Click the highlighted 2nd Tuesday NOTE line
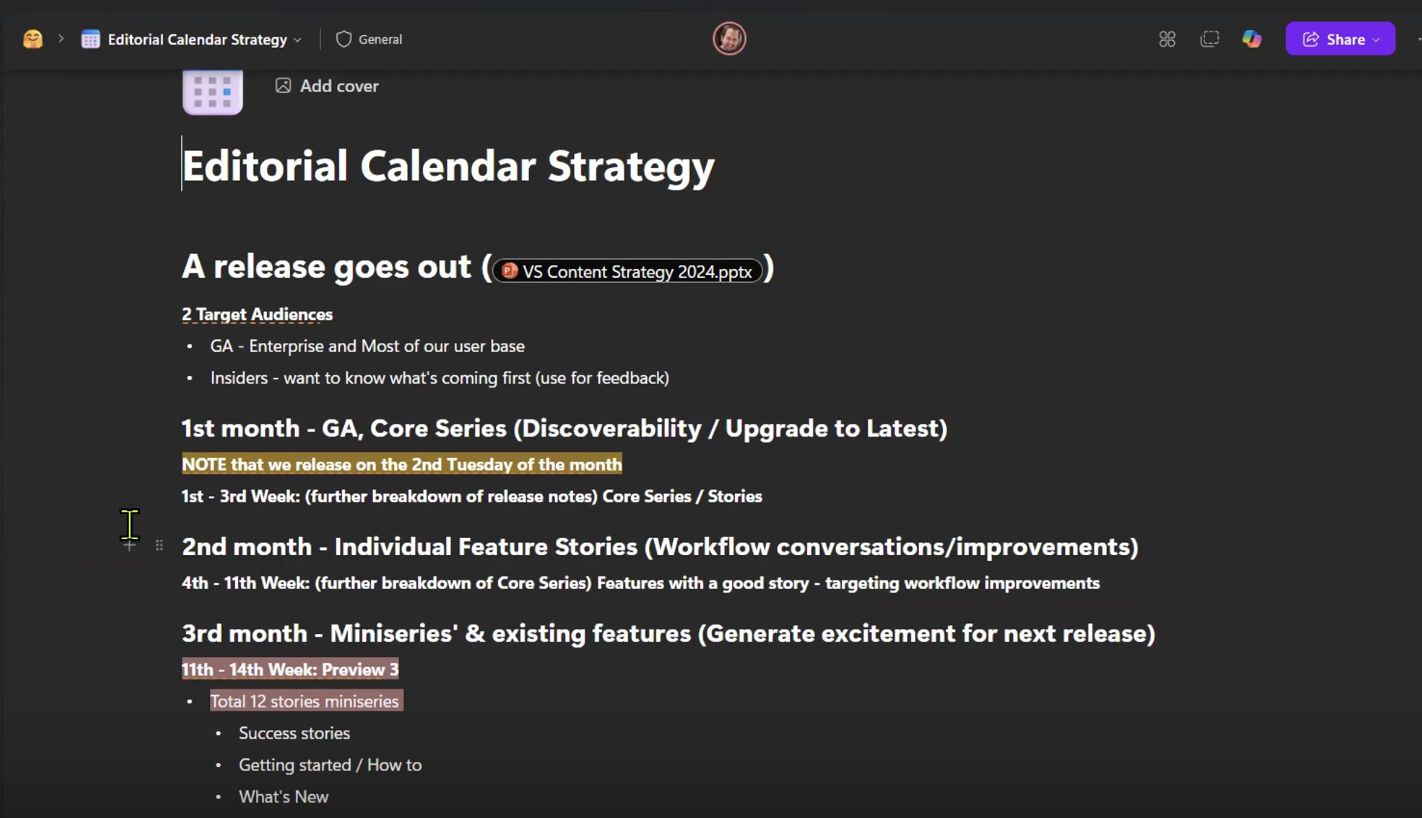Image resolution: width=1422 pixels, height=818 pixels. (401, 464)
